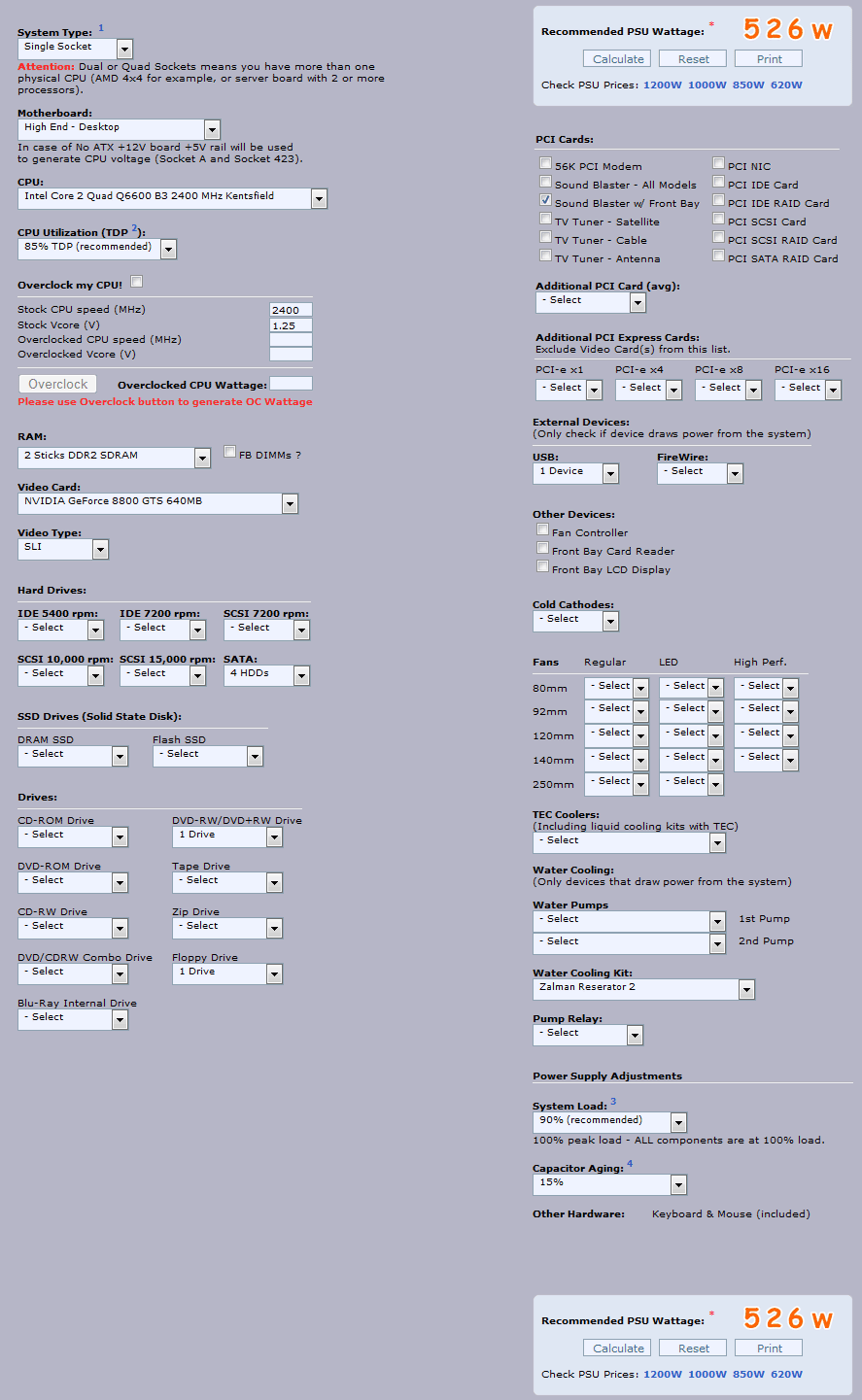Screen dimensions: 862x1400
Task: Check the 56K PCI Modem checkbox
Action: [545, 163]
